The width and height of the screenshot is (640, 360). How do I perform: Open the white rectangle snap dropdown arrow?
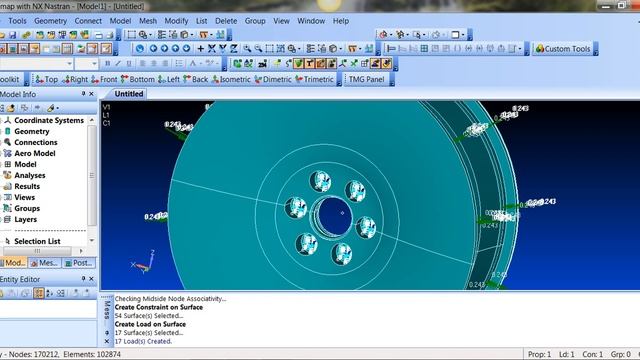(463, 35)
